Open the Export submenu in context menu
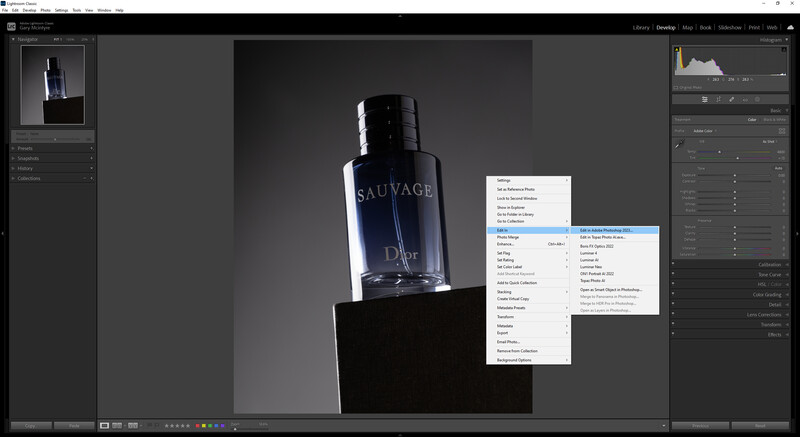This screenshot has height=437, width=800. click(x=529, y=333)
